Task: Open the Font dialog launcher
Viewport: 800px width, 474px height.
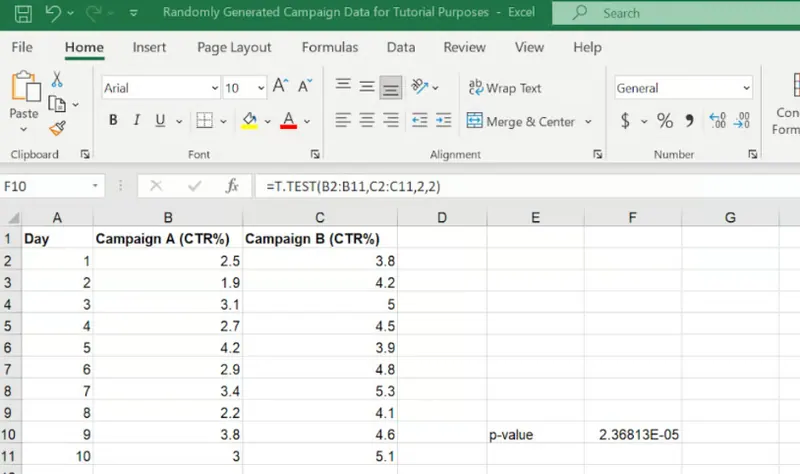Action: coord(315,155)
